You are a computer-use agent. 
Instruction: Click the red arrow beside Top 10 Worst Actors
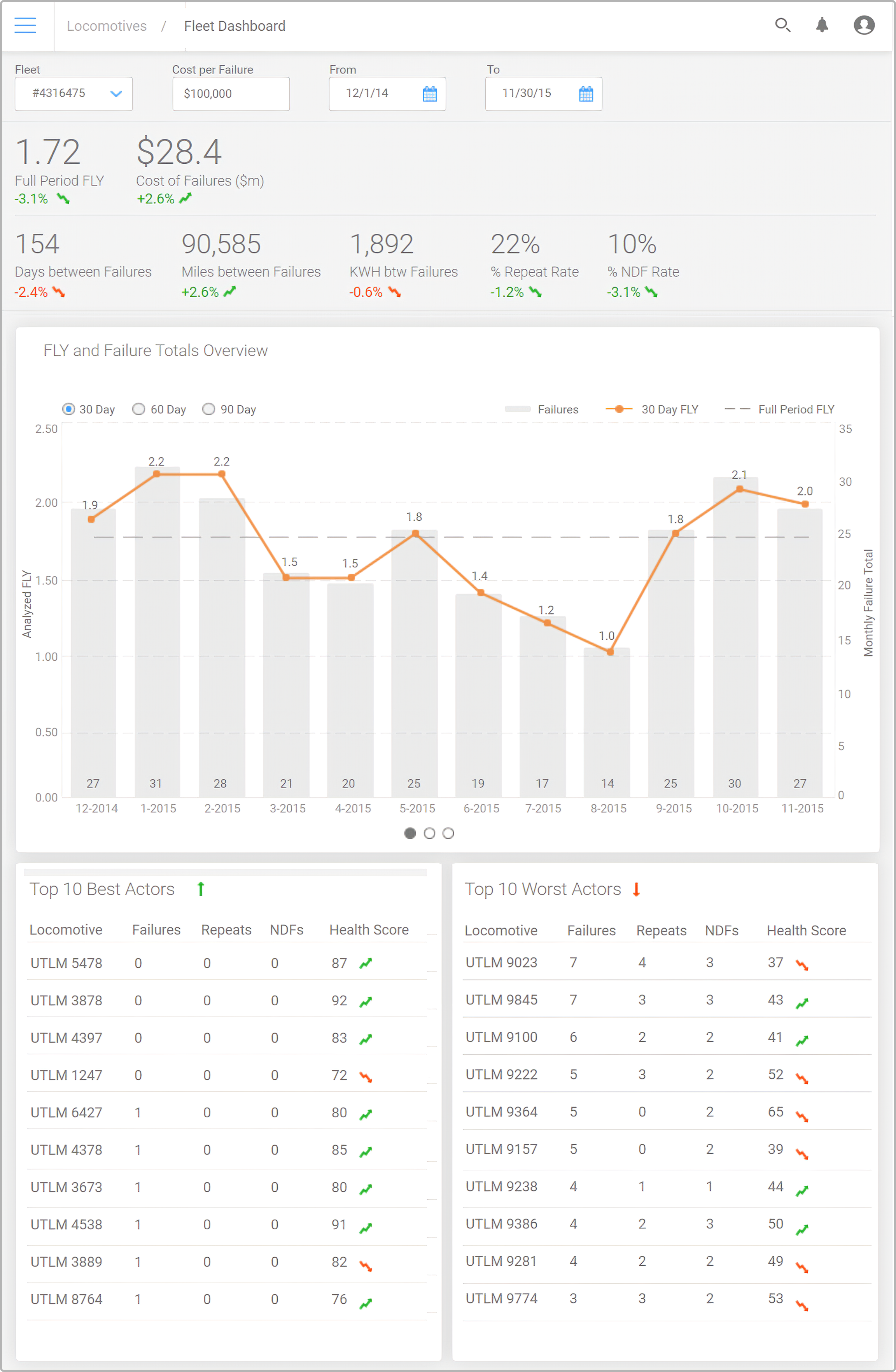tap(636, 889)
